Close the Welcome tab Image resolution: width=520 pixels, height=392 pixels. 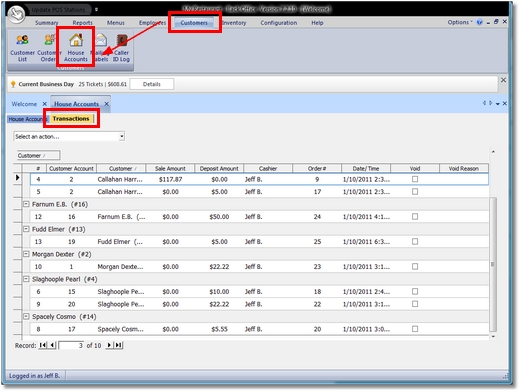click(x=44, y=104)
